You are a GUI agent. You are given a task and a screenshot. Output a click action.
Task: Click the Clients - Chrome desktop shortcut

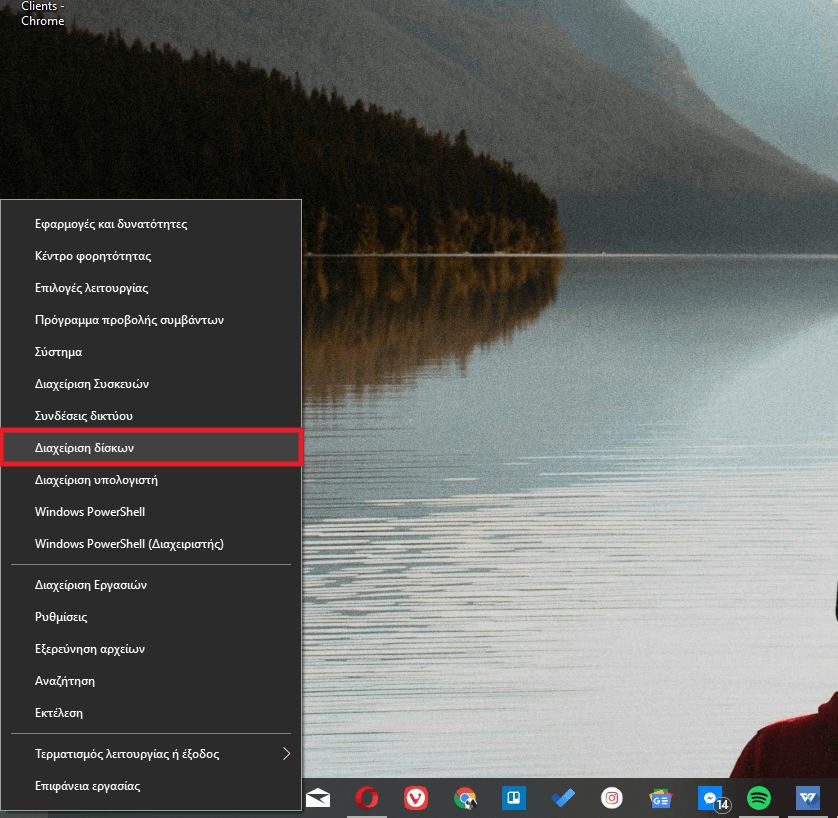click(42, 13)
